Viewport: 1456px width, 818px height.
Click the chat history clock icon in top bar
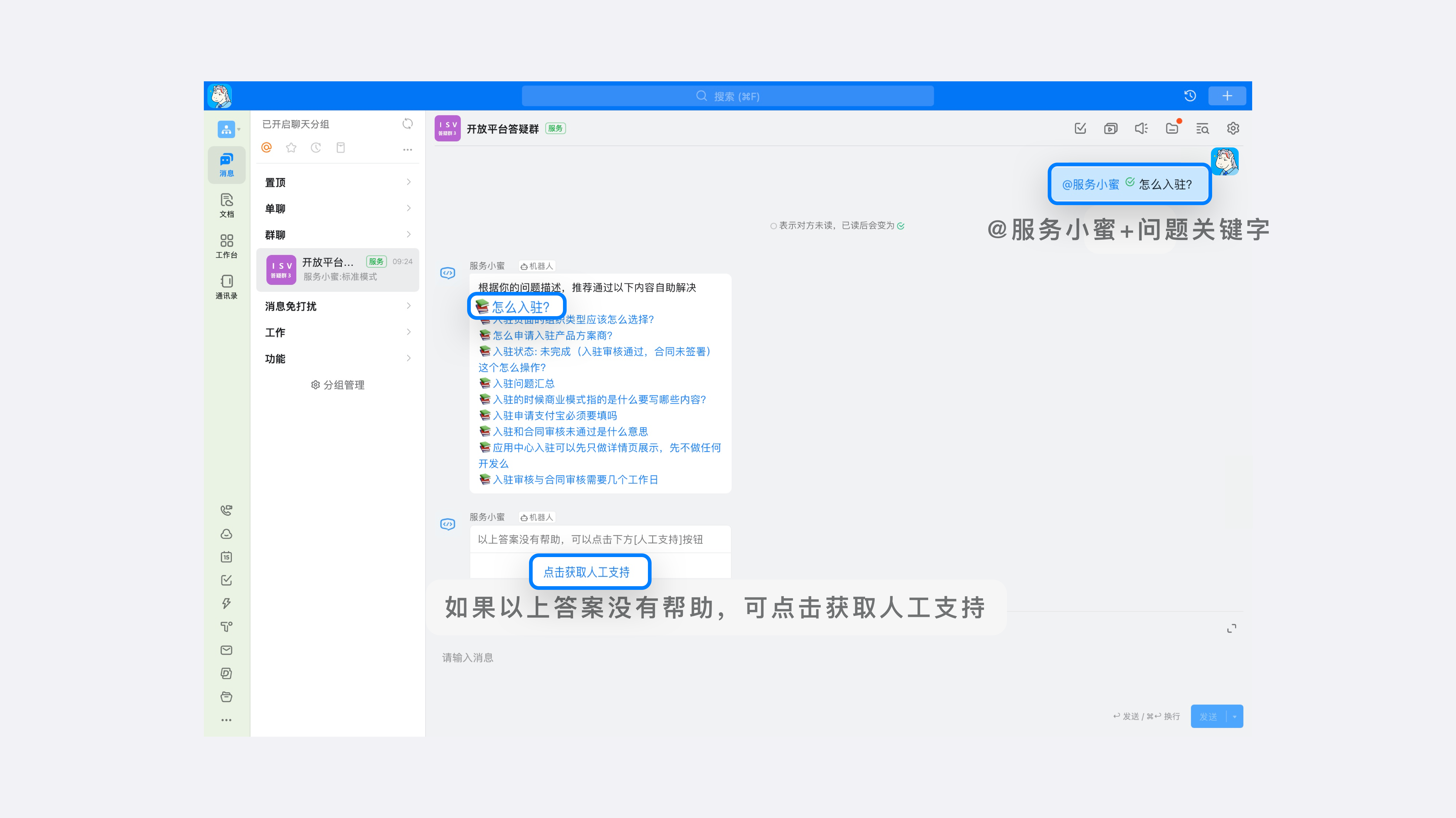(x=1190, y=96)
